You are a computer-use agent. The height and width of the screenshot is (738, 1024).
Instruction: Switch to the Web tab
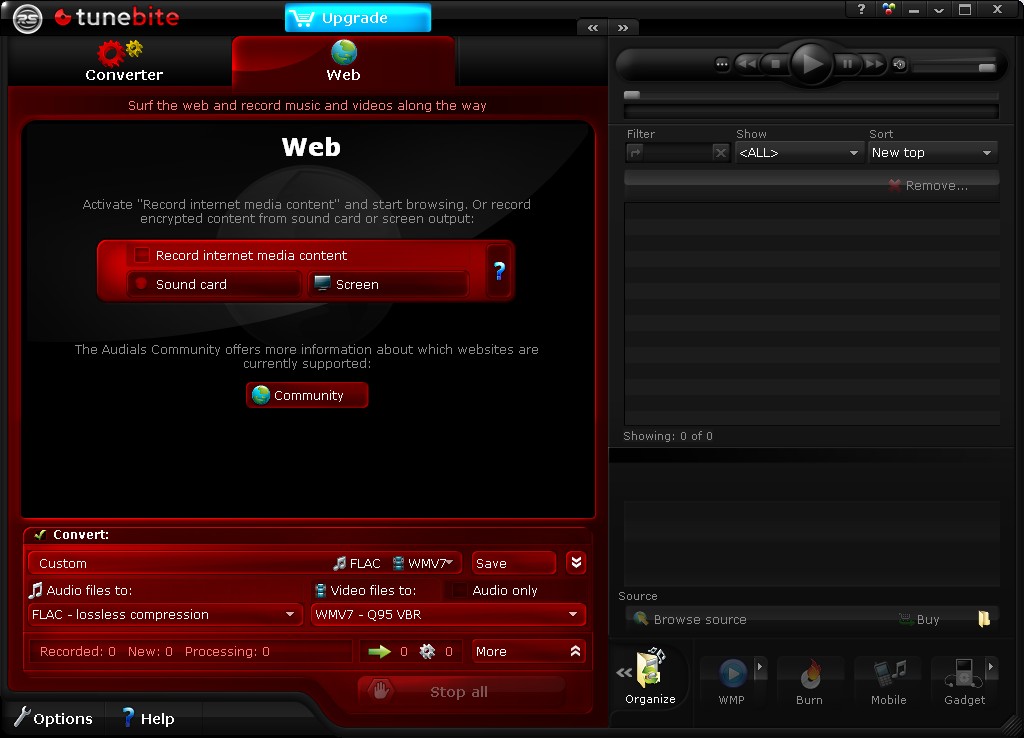point(344,61)
